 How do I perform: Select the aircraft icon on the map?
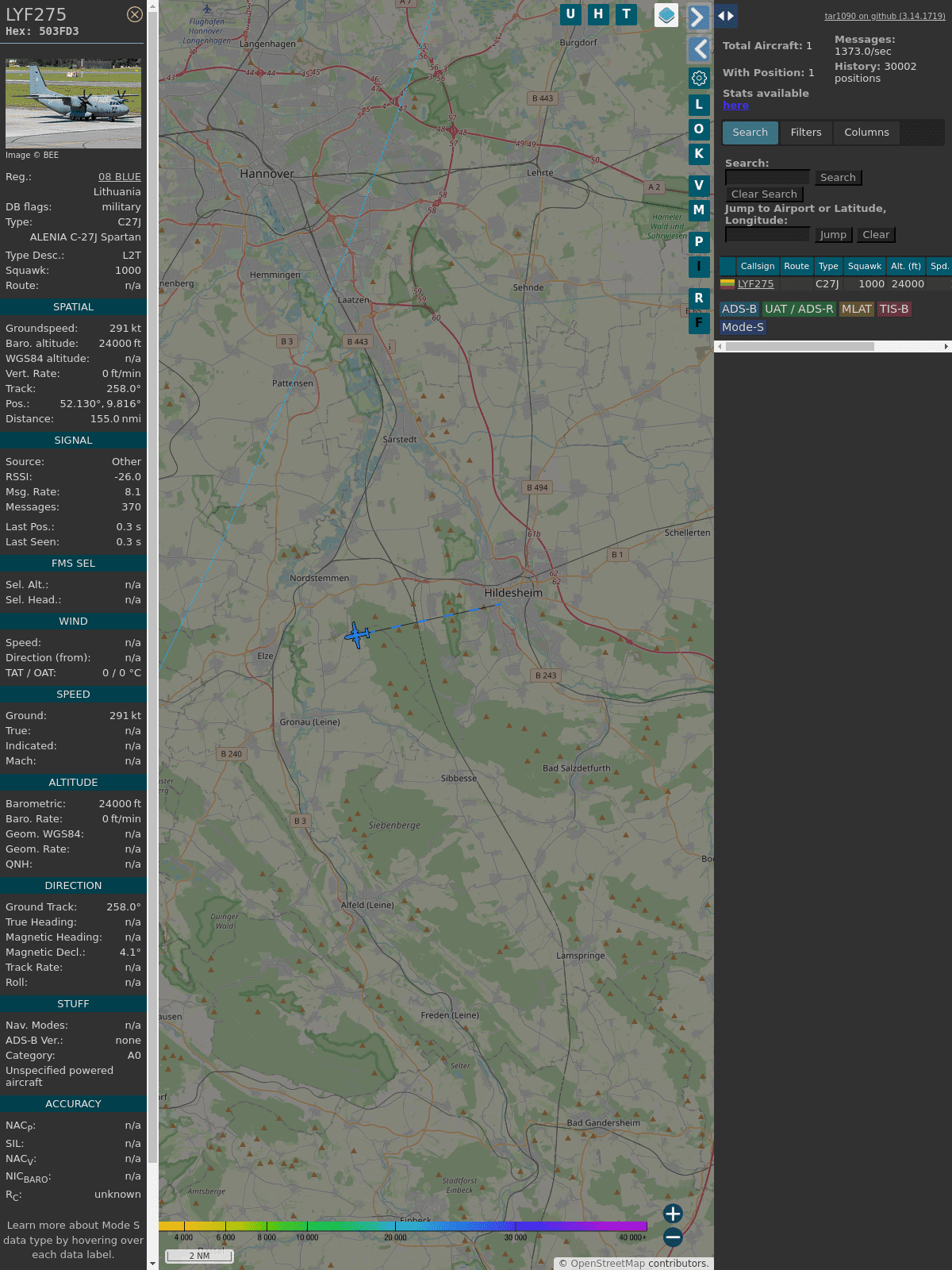click(x=357, y=635)
